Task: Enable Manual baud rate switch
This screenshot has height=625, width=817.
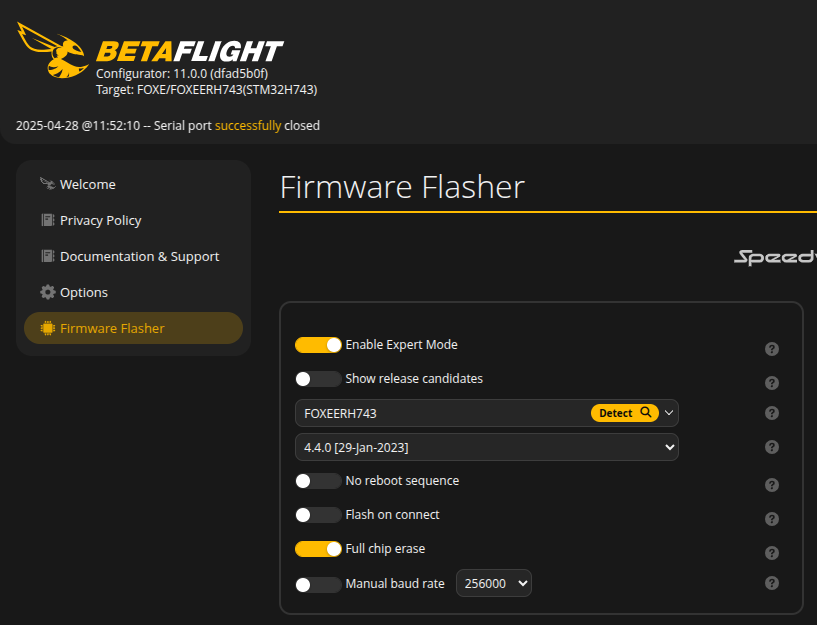Action: [x=318, y=584]
